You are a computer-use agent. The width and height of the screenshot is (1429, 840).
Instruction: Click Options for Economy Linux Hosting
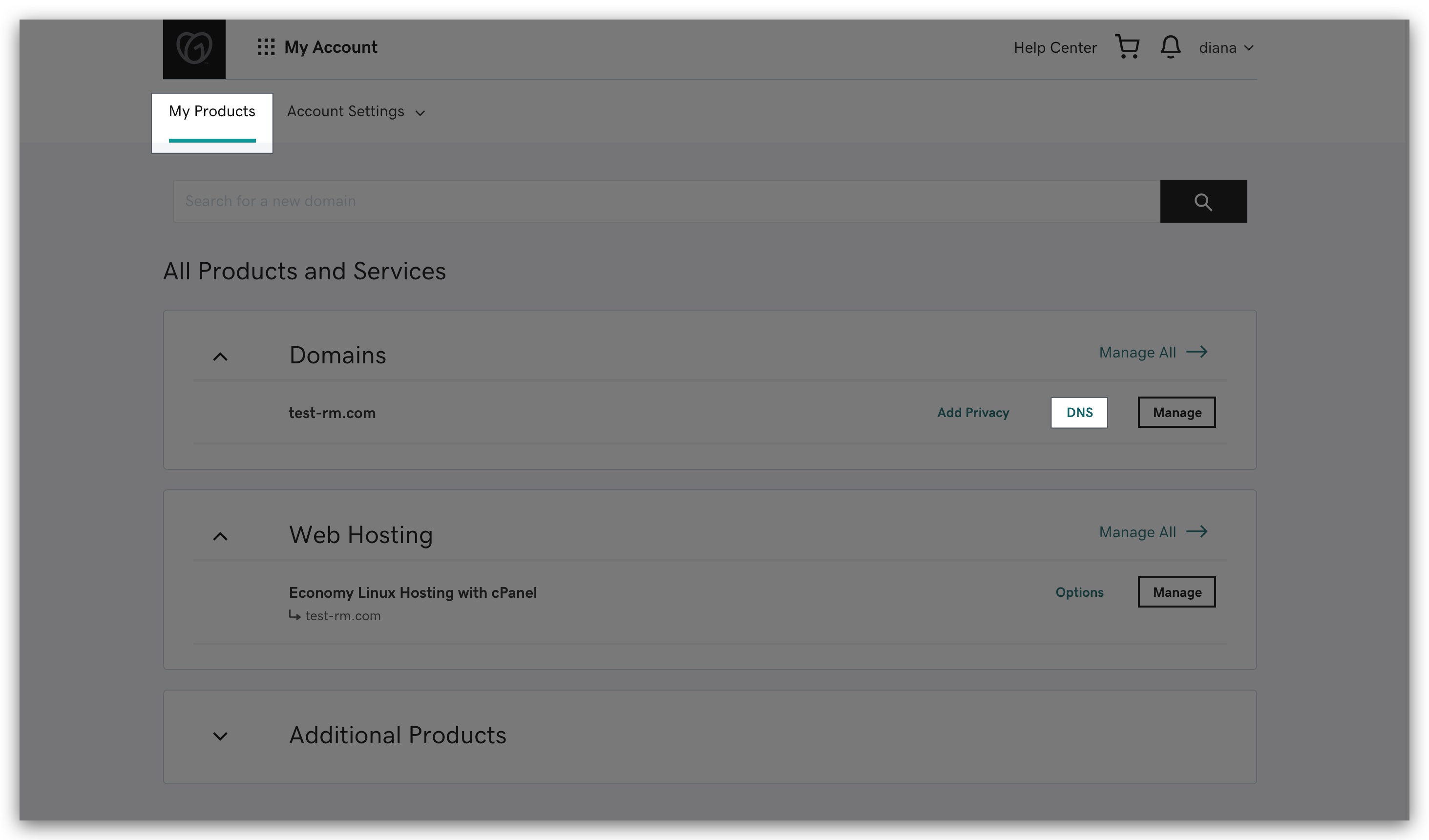pyautogui.click(x=1079, y=591)
